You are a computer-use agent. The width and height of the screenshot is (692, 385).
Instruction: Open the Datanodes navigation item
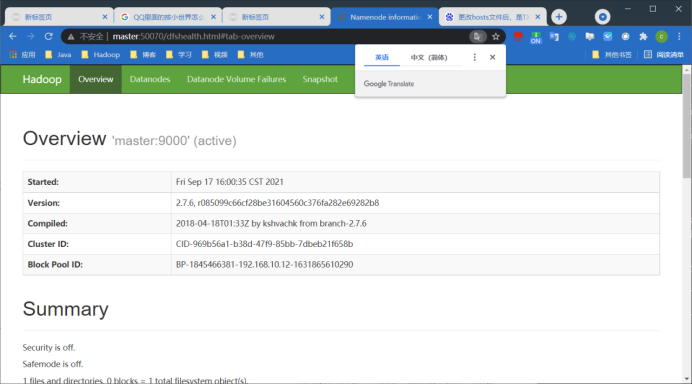150,79
